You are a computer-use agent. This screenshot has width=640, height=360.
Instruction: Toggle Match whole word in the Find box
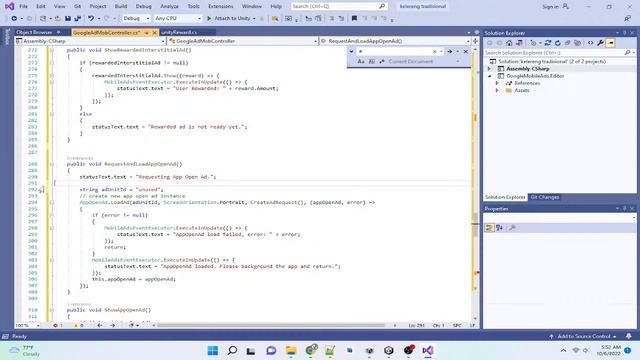371,61
